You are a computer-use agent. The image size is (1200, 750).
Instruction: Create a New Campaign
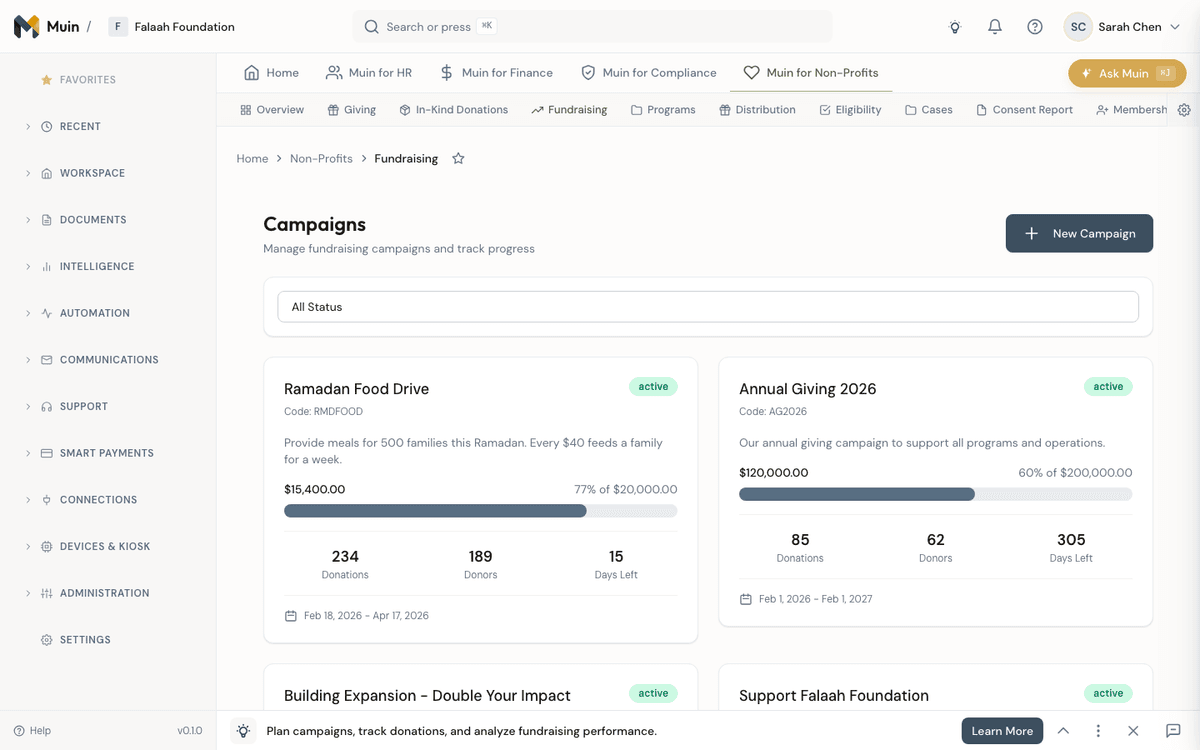click(1079, 233)
